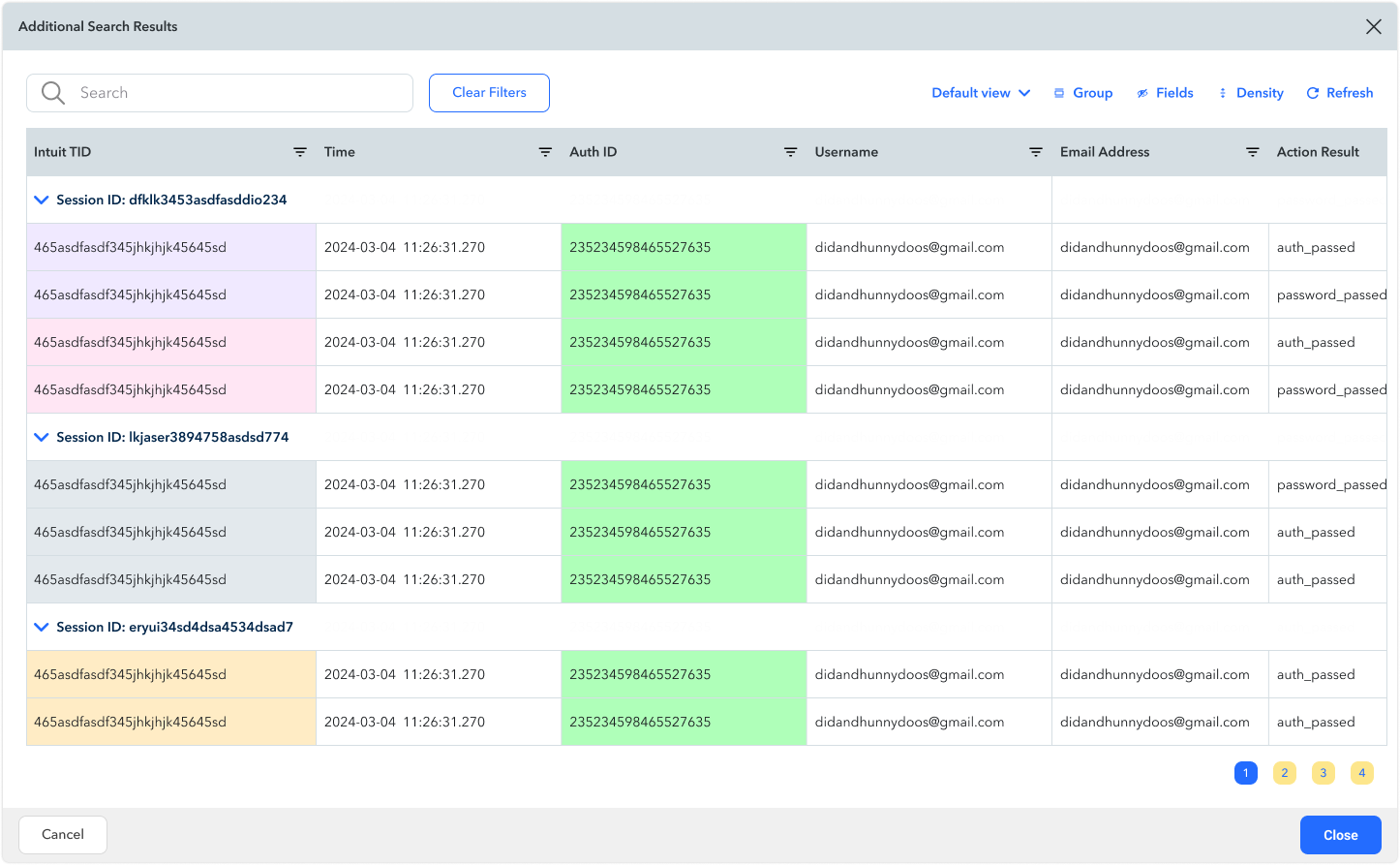Go to page 2 of results
Image resolution: width=1400 pixels, height=865 pixels.
[1284, 773]
